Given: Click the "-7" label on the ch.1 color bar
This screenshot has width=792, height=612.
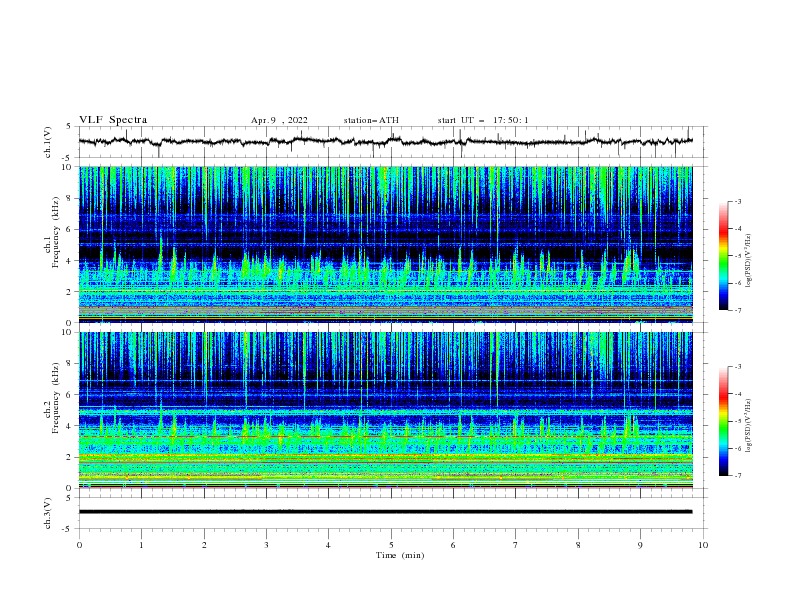Looking at the screenshot, I should (x=738, y=310).
